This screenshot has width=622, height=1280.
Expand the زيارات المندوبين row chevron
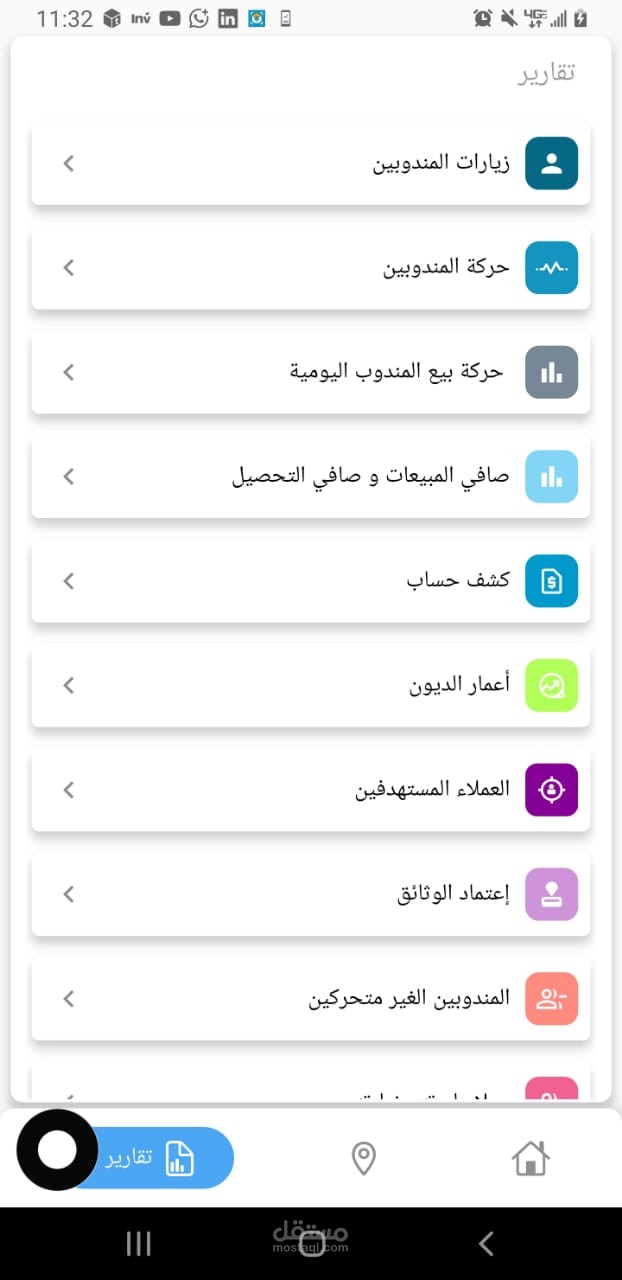pyautogui.click(x=68, y=164)
